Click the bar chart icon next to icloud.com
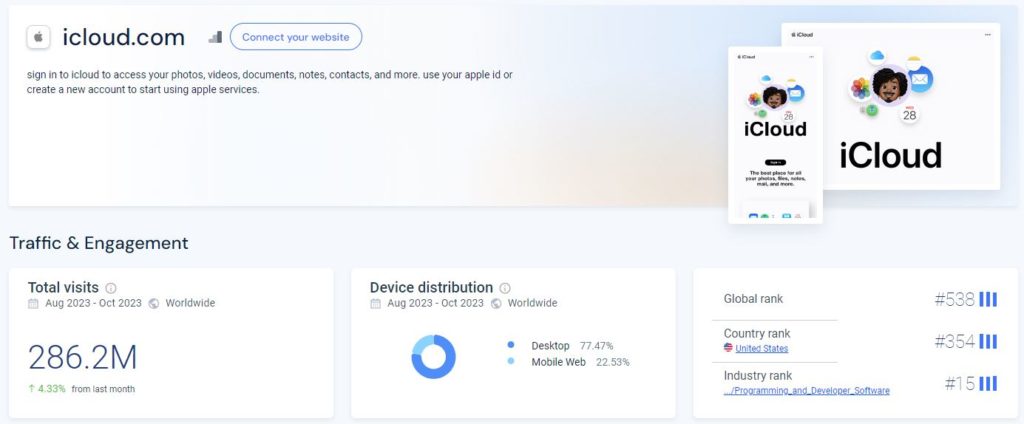The height and width of the screenshot is (424, 1024). [x=216, y=37]
